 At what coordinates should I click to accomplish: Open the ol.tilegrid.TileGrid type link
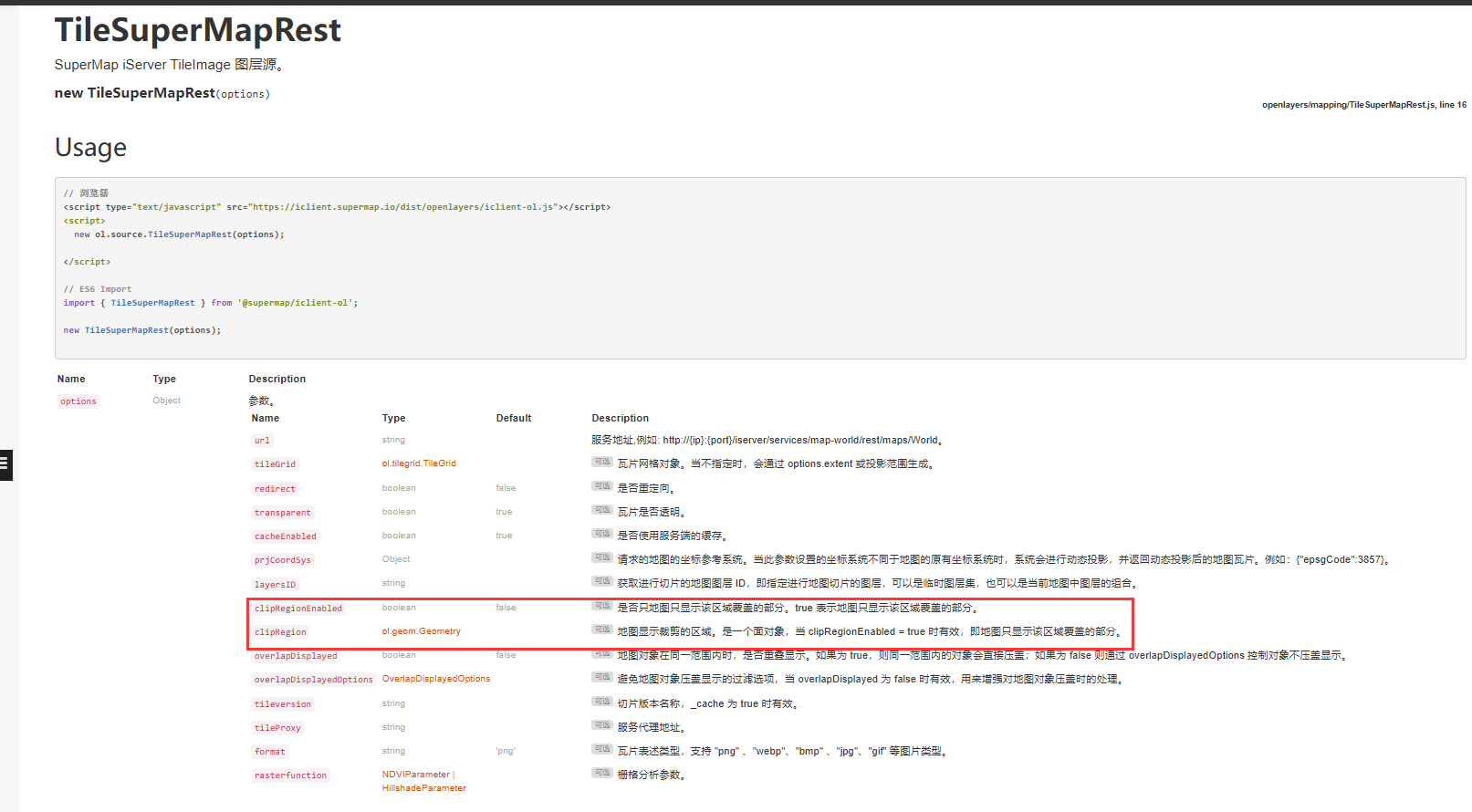click(419, 463)
